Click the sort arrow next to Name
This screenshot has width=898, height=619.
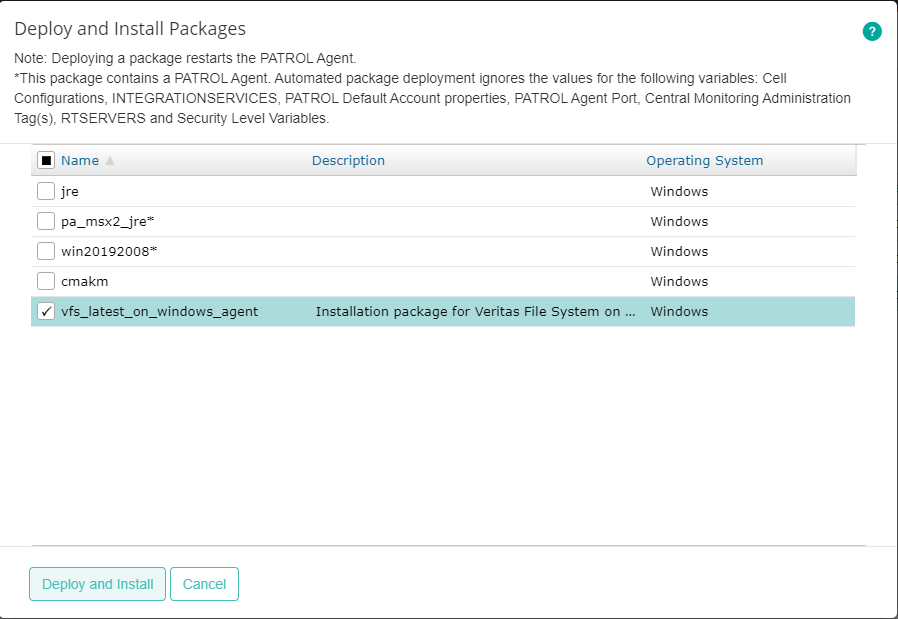[110, 159]
